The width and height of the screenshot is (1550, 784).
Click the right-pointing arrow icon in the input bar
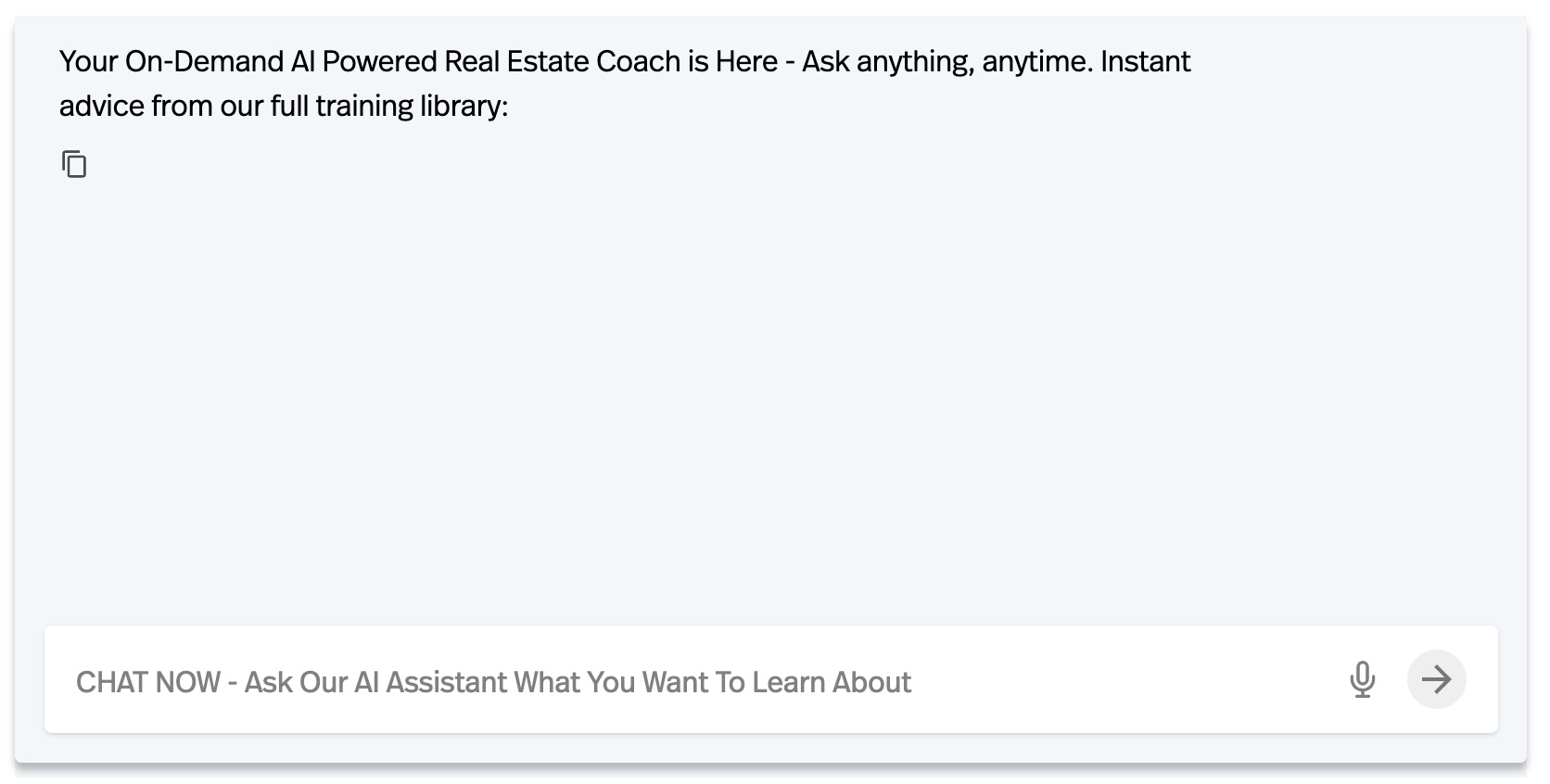click(x=1436, y=679)
